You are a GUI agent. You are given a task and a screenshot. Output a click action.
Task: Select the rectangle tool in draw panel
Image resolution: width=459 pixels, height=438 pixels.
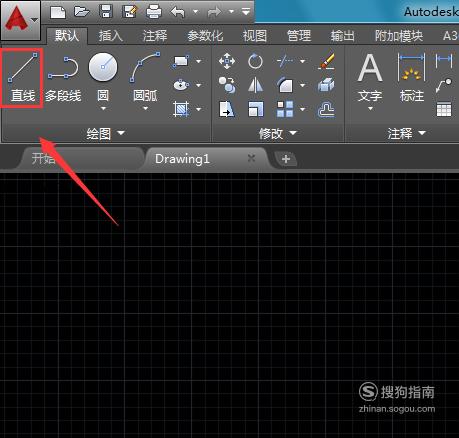click(x=181, y=62)
